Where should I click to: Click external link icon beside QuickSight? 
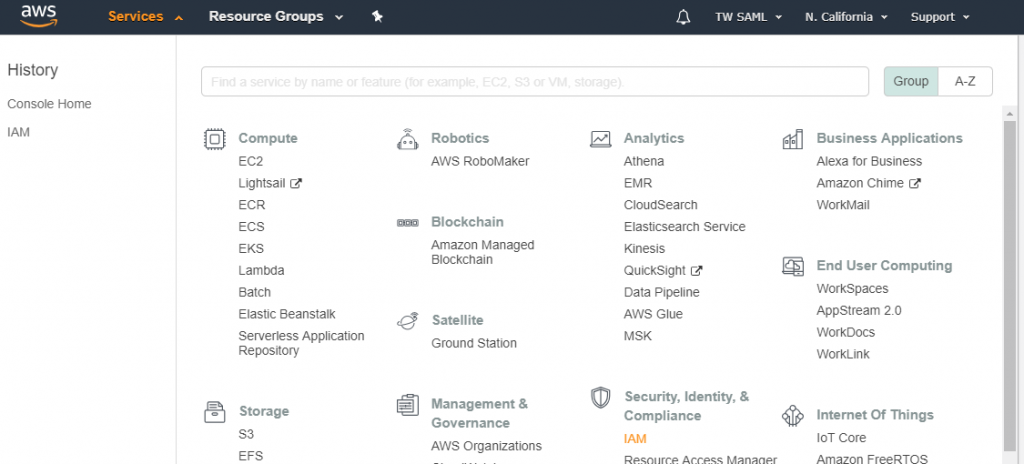(x=696, y=271)
